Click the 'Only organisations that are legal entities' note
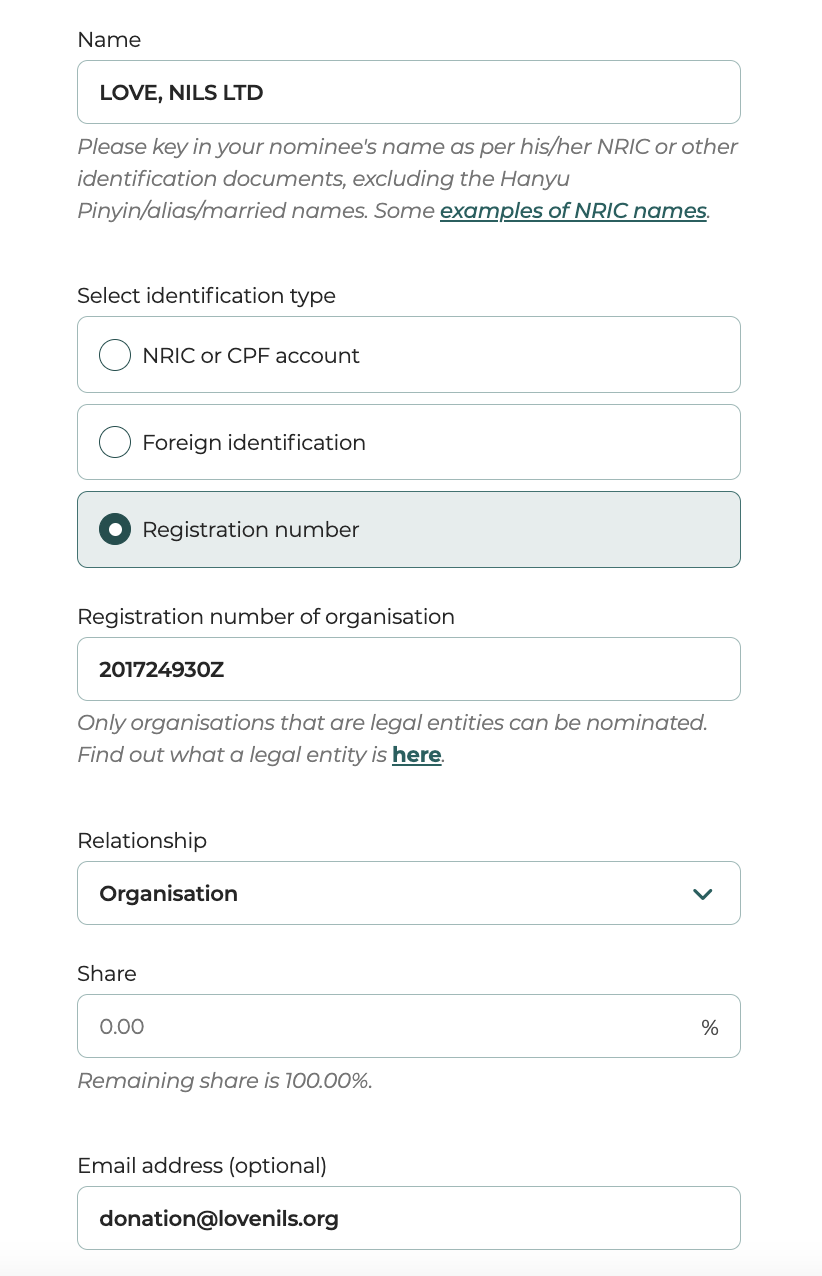The width and height of the screenshot is (822, 1276). [x=392, y=722]
